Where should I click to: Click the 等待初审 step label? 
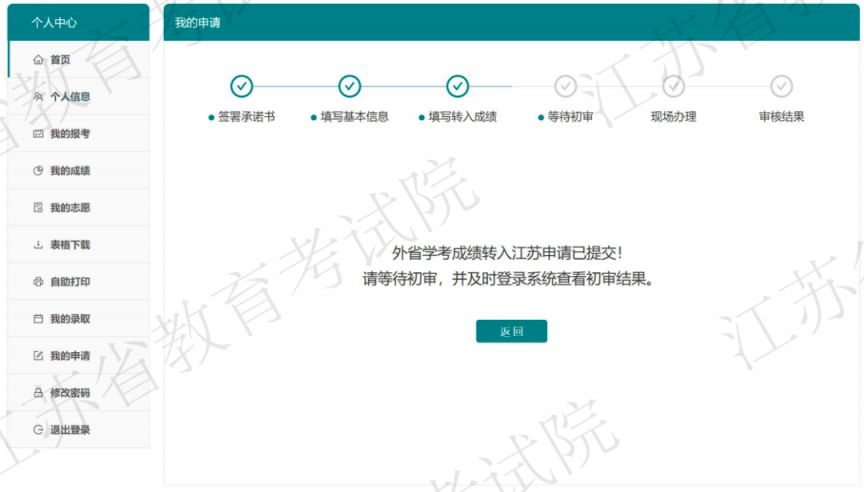pos(570,116)
